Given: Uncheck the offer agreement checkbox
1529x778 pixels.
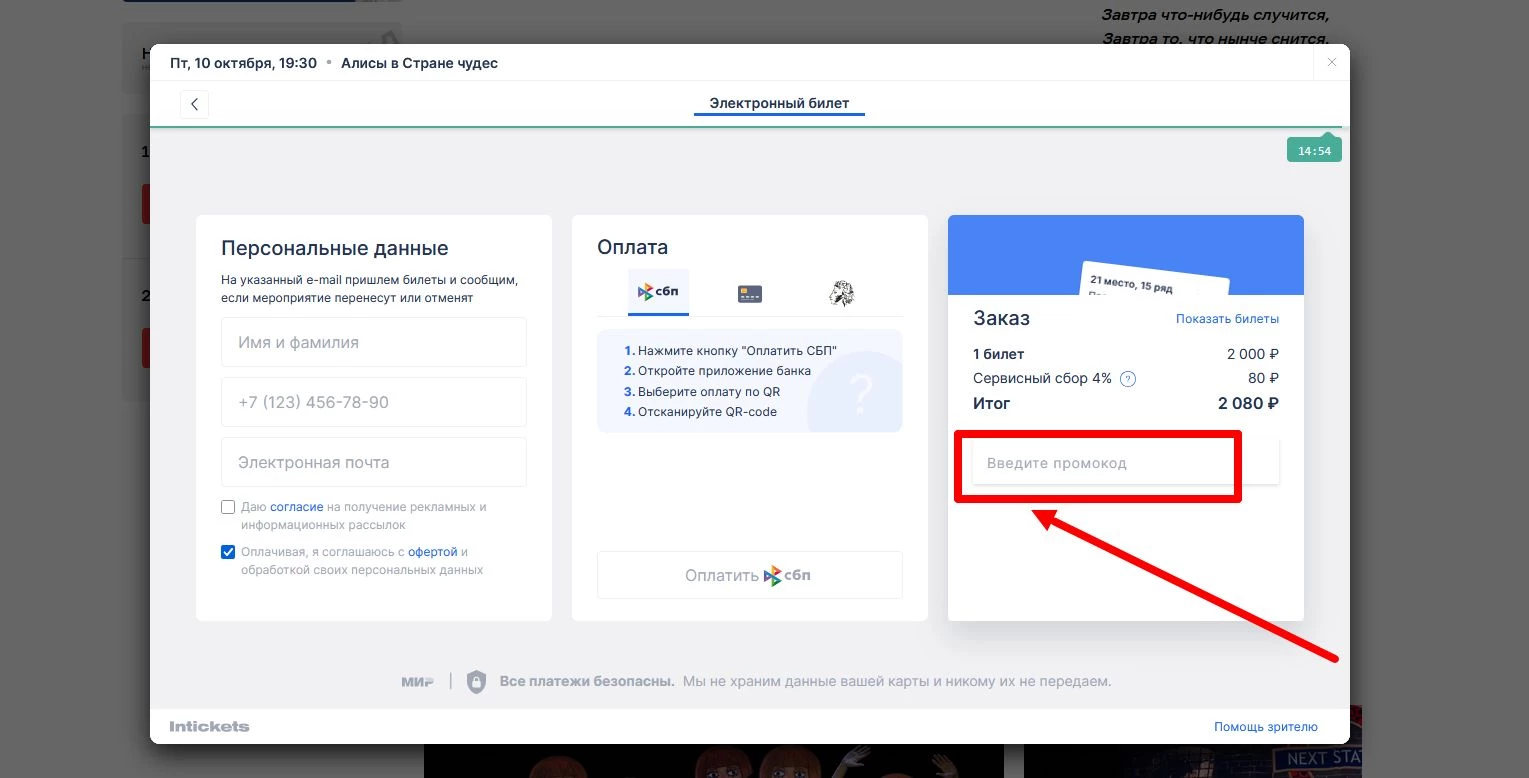Looking at the screenshot, I should coord(228,552).
